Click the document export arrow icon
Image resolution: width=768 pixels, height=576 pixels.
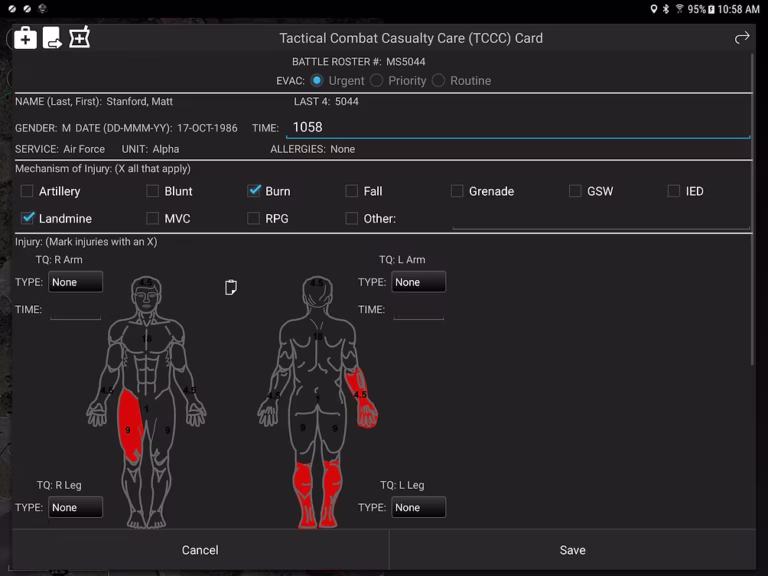pos(52,38)
